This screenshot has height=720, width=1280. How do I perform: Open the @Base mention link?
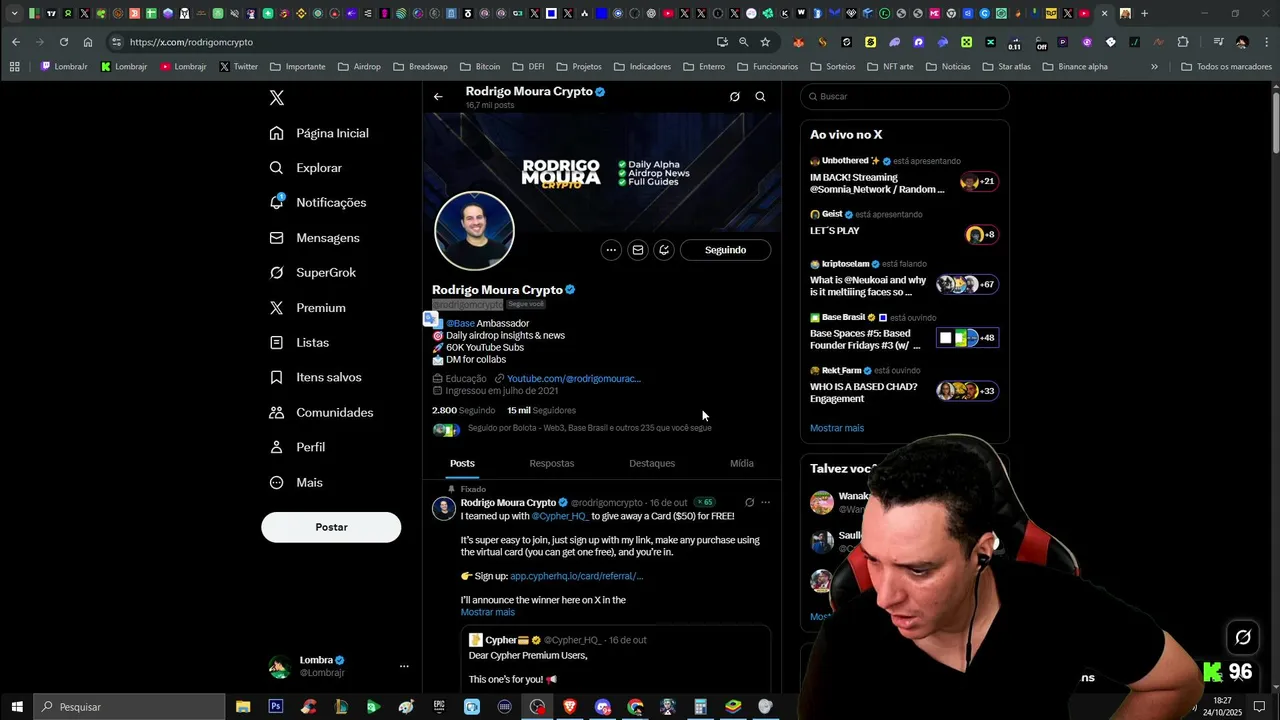[x=460, y=323]
